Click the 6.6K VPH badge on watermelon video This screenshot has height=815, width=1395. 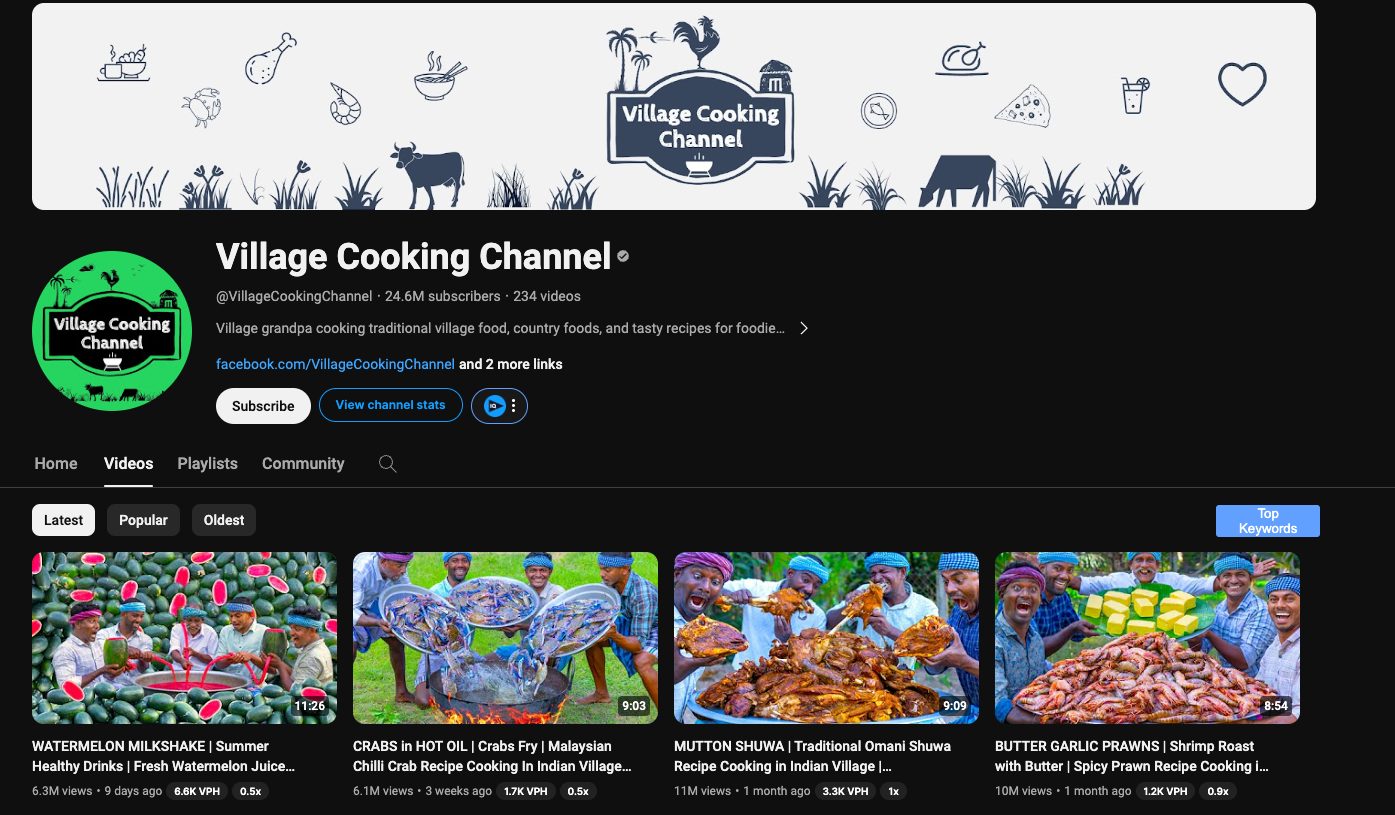click(196, 791)
